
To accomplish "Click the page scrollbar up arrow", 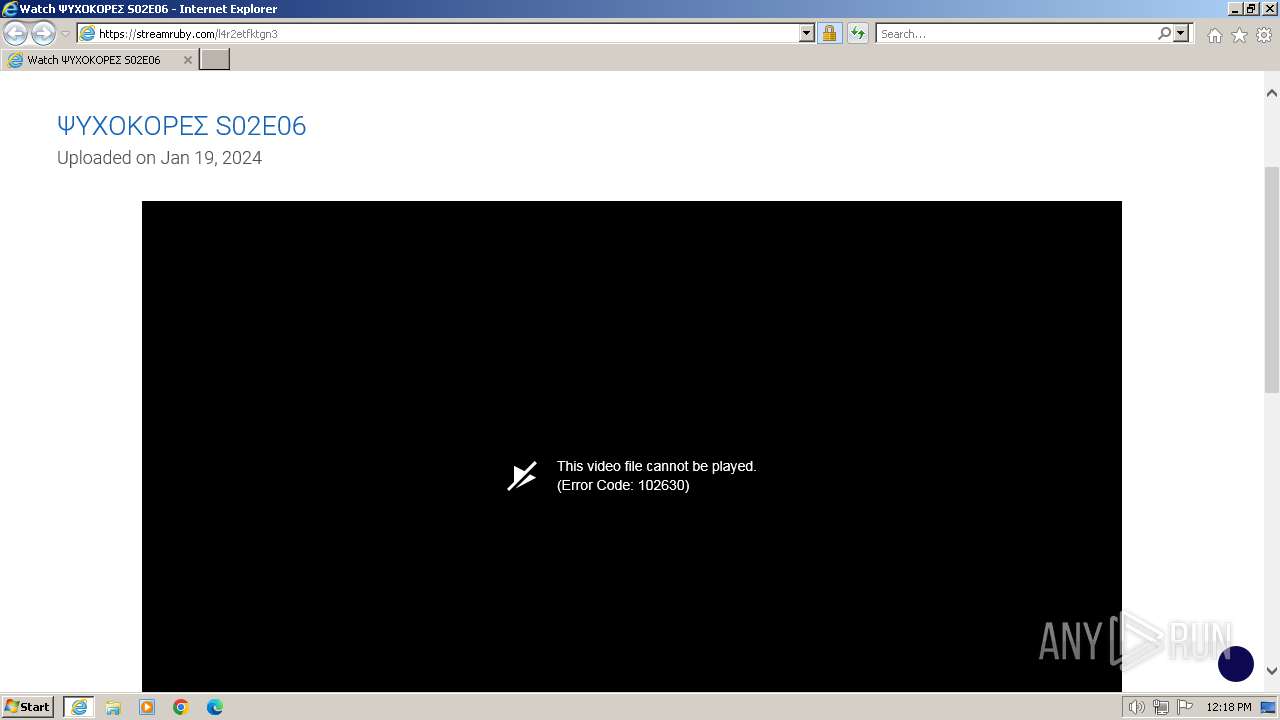I will coord(1272,93).
